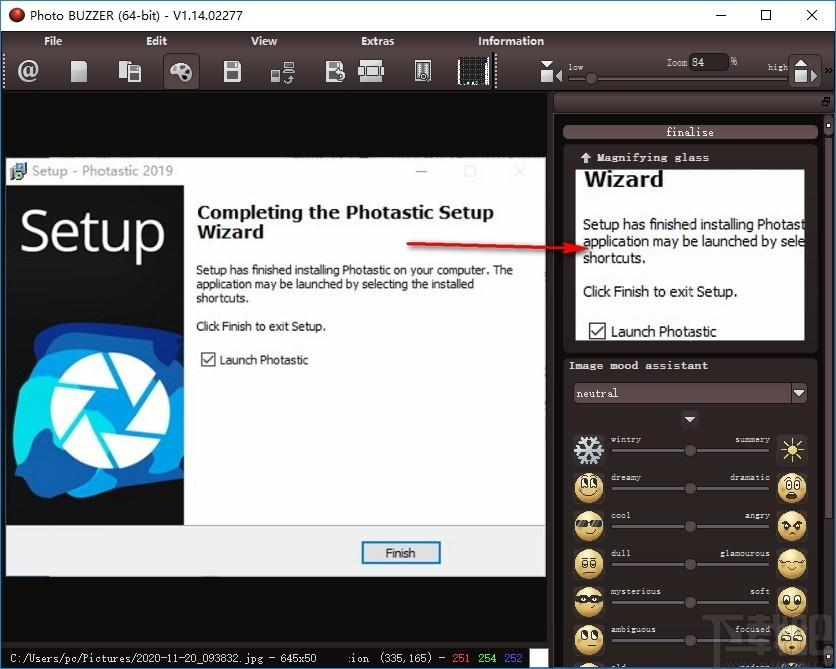
Task: Click the dark grid thumbnail toolbar icon
Action: pyautogui.click(x=473, y=71)
